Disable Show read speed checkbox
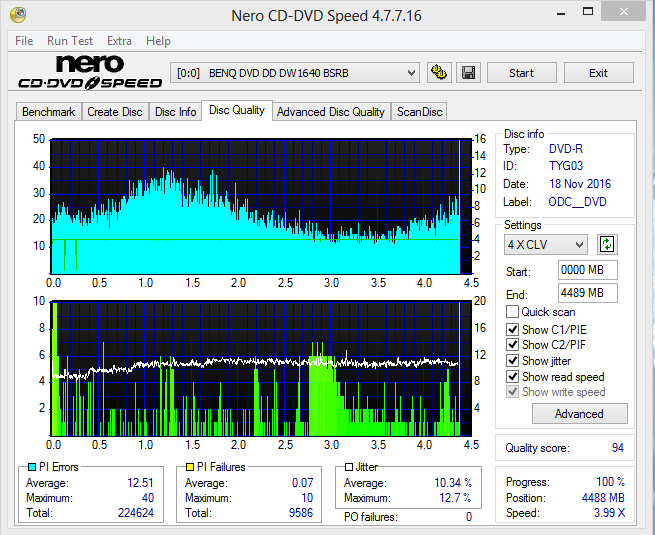This screenshot has width=655, height=535. click(512, 376)
